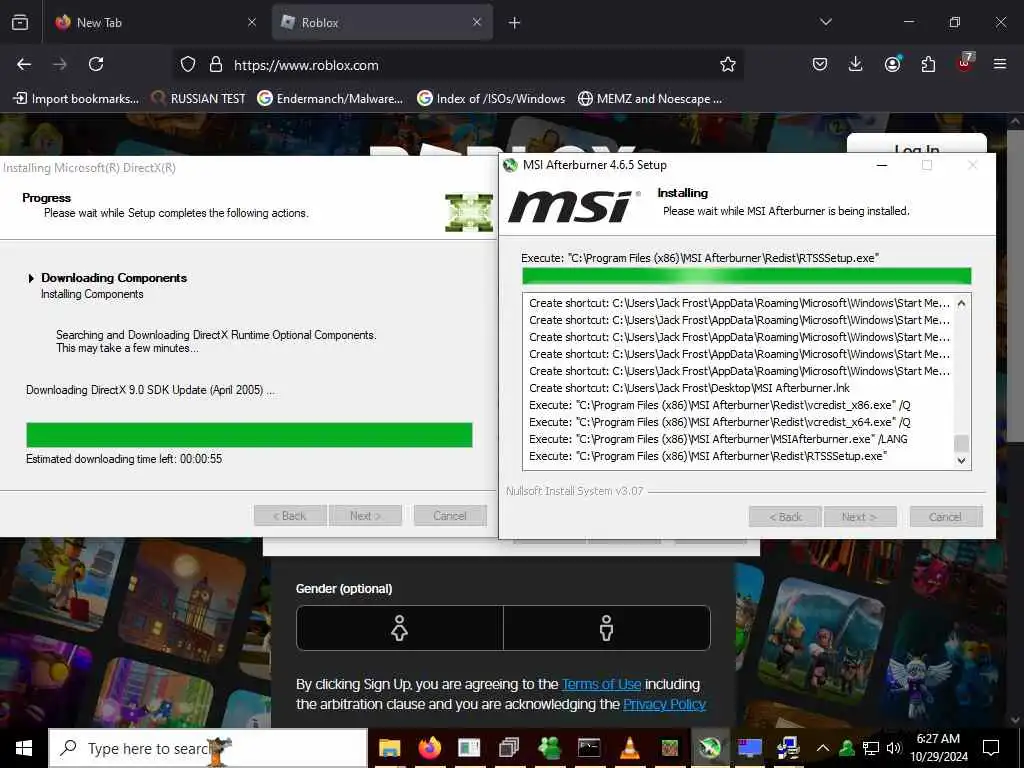Open Firefox View from tab bar
This screenshot has width=1024, height=768.
coord(20,22)
